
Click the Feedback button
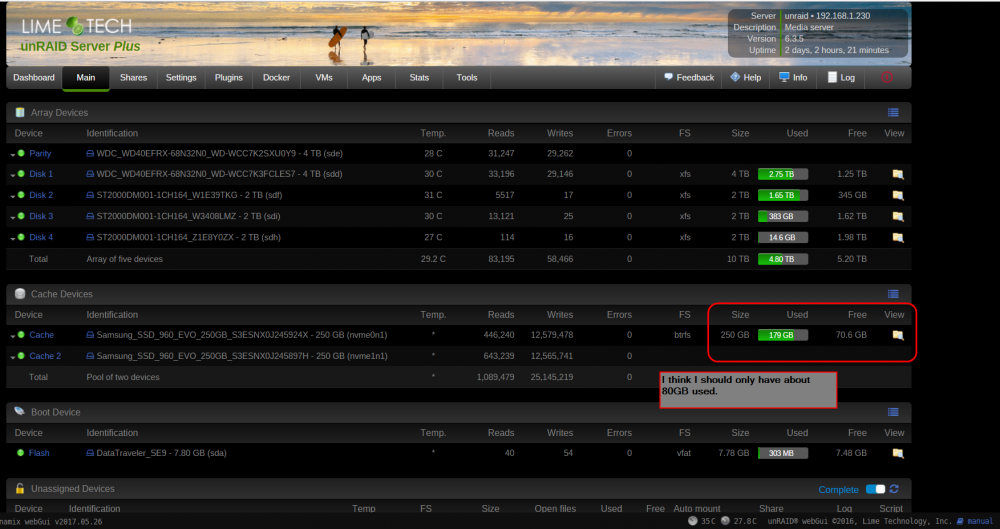pos(689,77)
